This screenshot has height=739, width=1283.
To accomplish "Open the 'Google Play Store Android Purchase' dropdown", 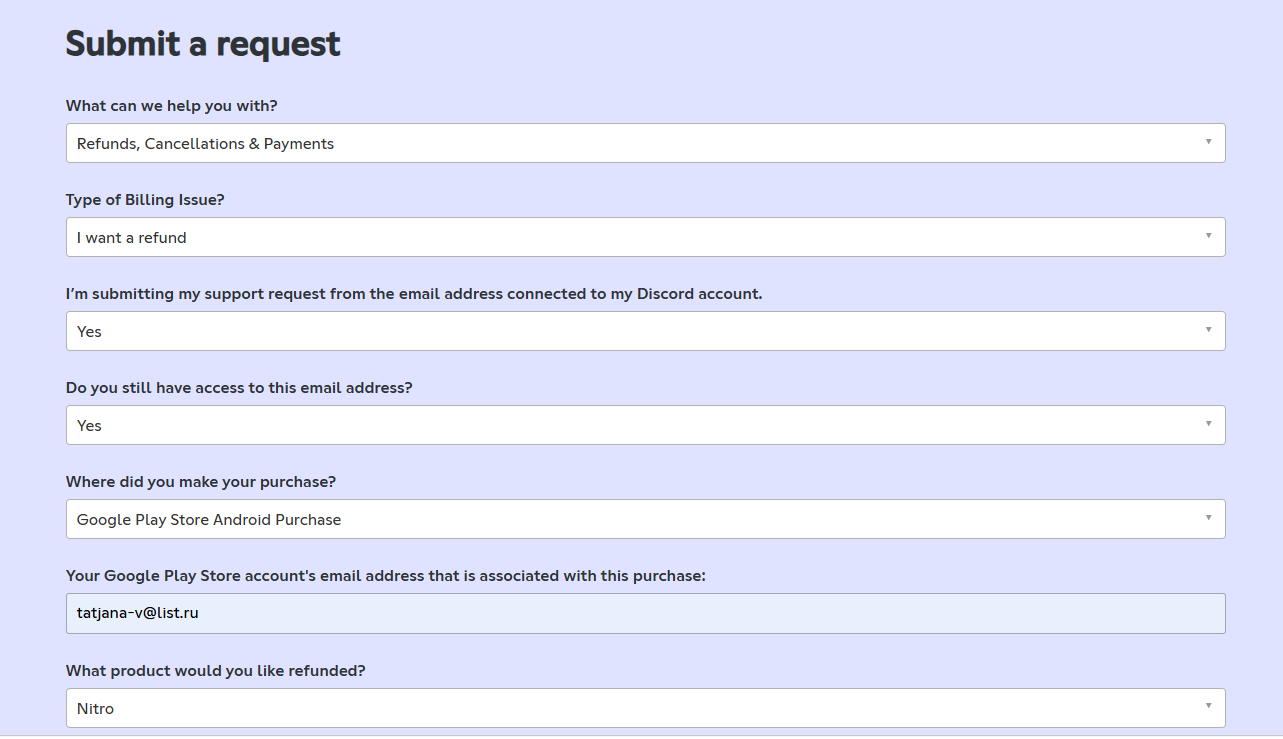I will [x=645, y=519].
